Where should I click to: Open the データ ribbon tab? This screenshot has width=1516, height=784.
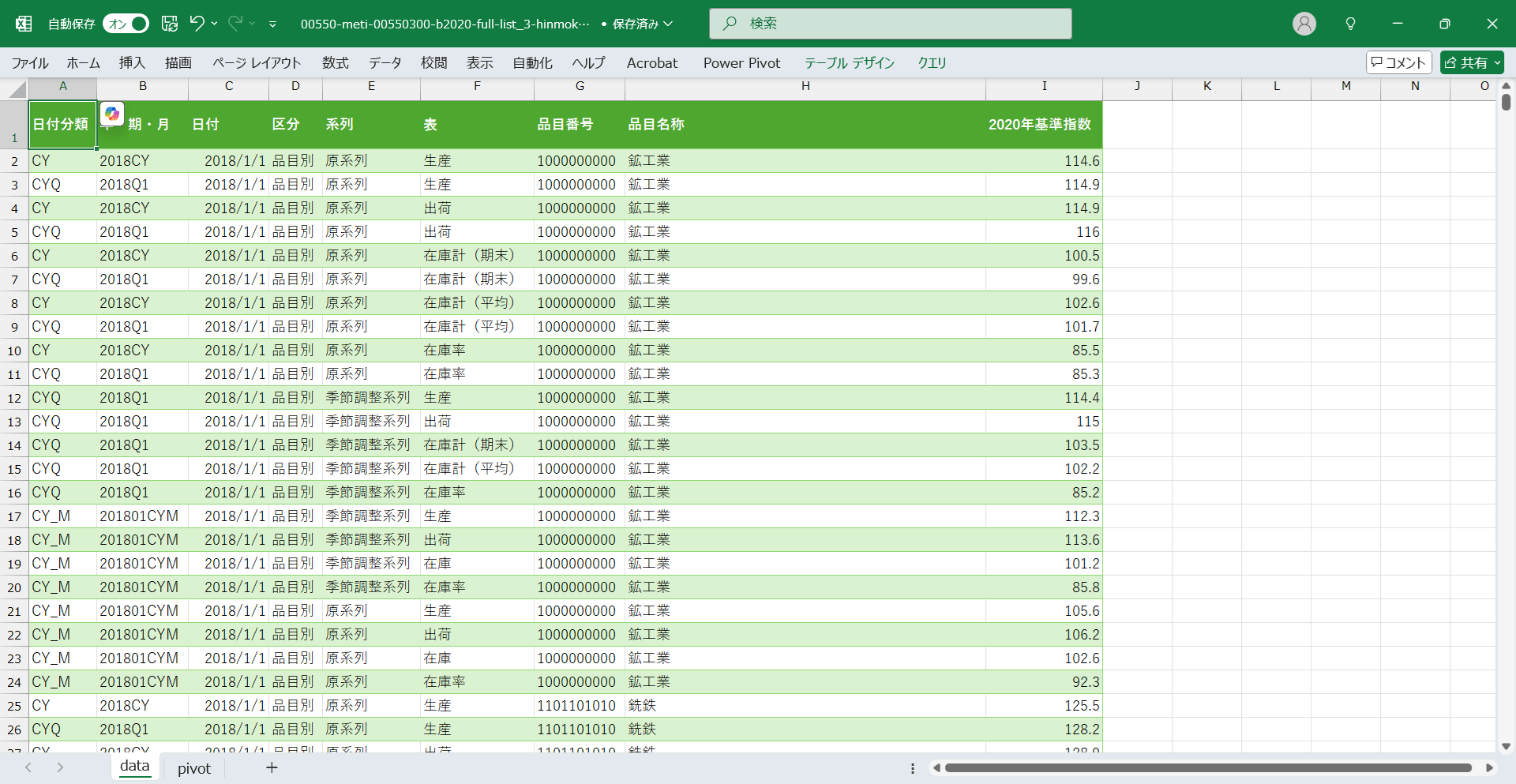tap(385, 62)
